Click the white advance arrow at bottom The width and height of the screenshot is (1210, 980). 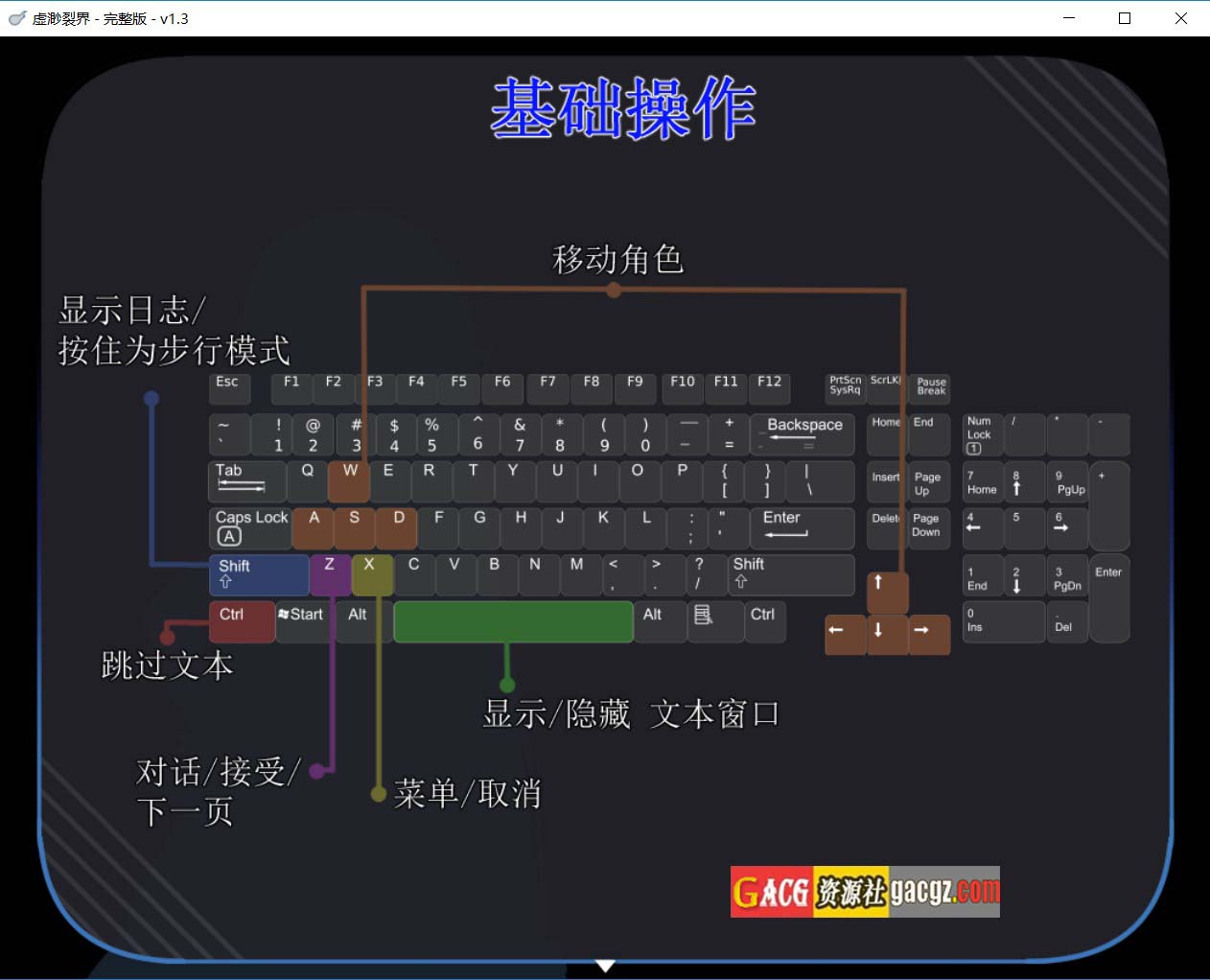(605, 966)
